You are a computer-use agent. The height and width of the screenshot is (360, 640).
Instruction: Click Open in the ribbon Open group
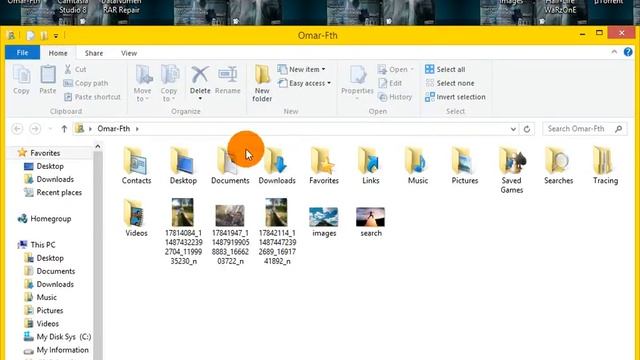point(396,69)
